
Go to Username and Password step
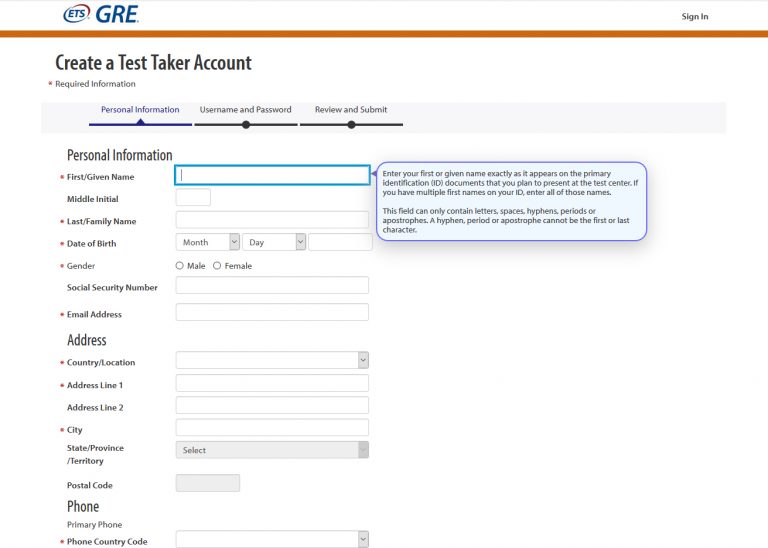tap(245, 110)
